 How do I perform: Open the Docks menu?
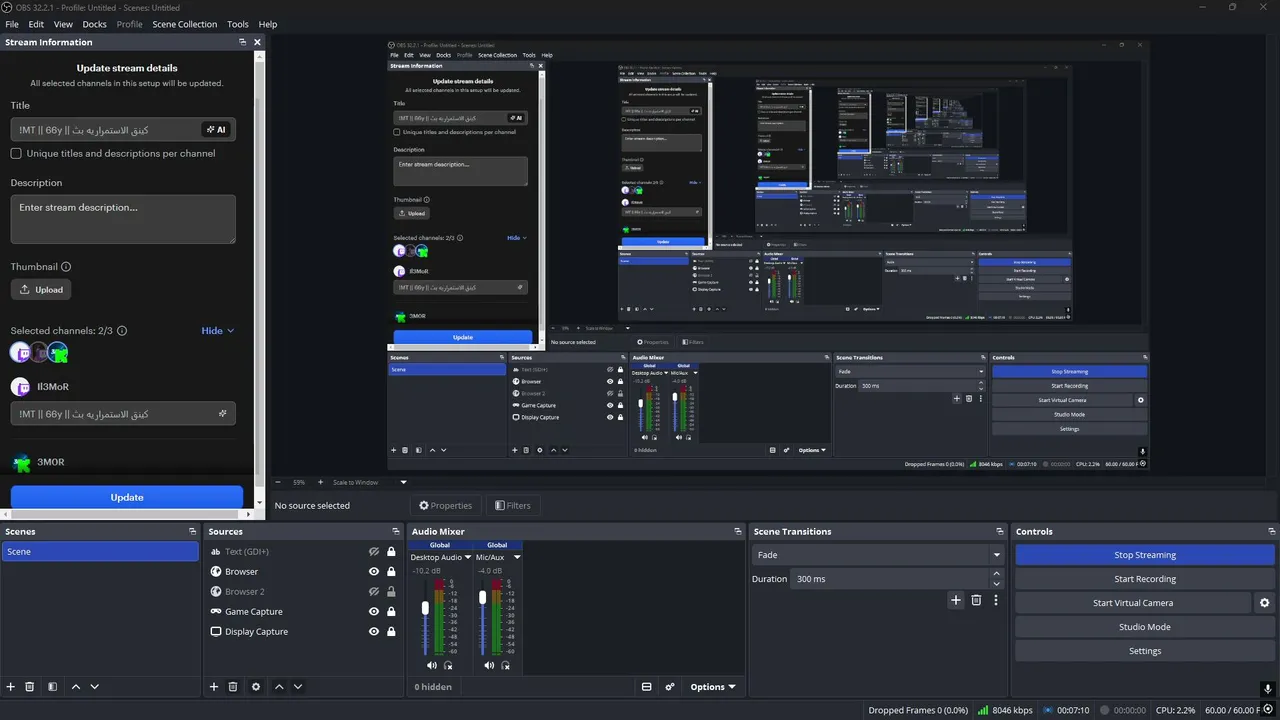94,24
